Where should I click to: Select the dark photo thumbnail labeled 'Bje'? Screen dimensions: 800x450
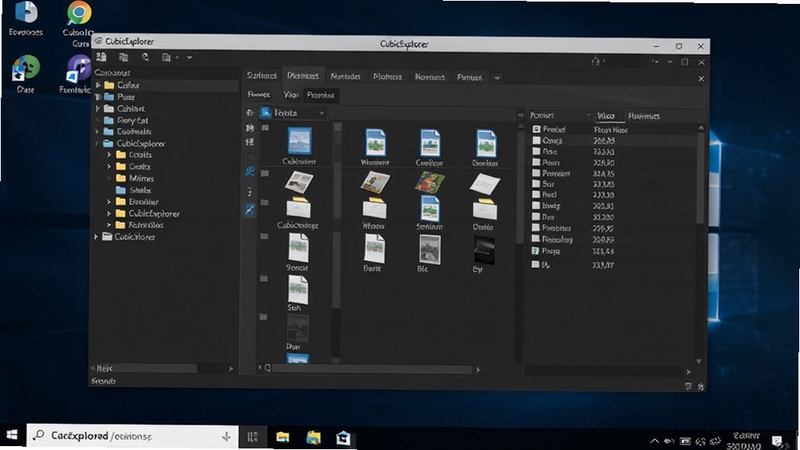tap(484, 250)
